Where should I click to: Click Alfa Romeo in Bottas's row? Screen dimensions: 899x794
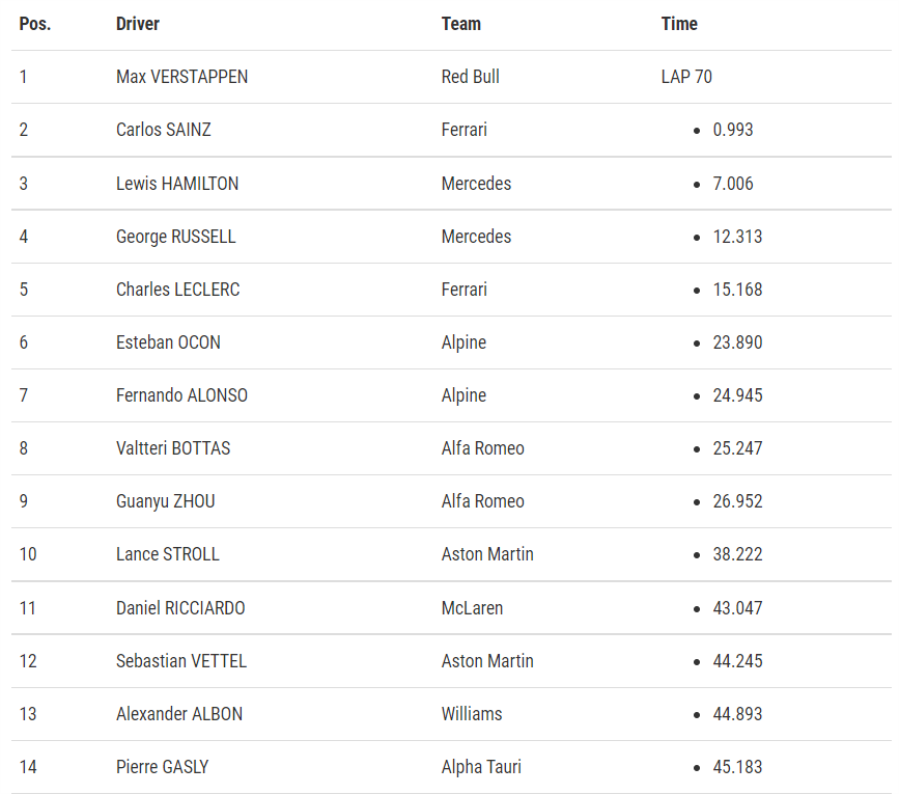(483, 448)
